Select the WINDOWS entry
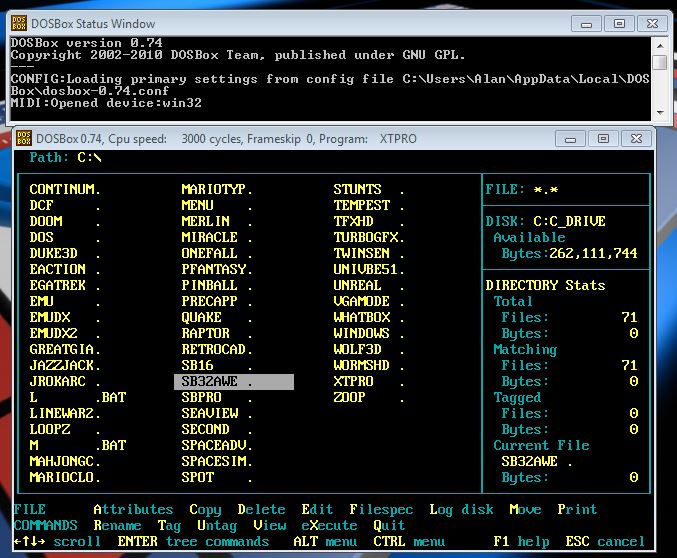The height and width of the screenshot is (558, 677). 369,333
